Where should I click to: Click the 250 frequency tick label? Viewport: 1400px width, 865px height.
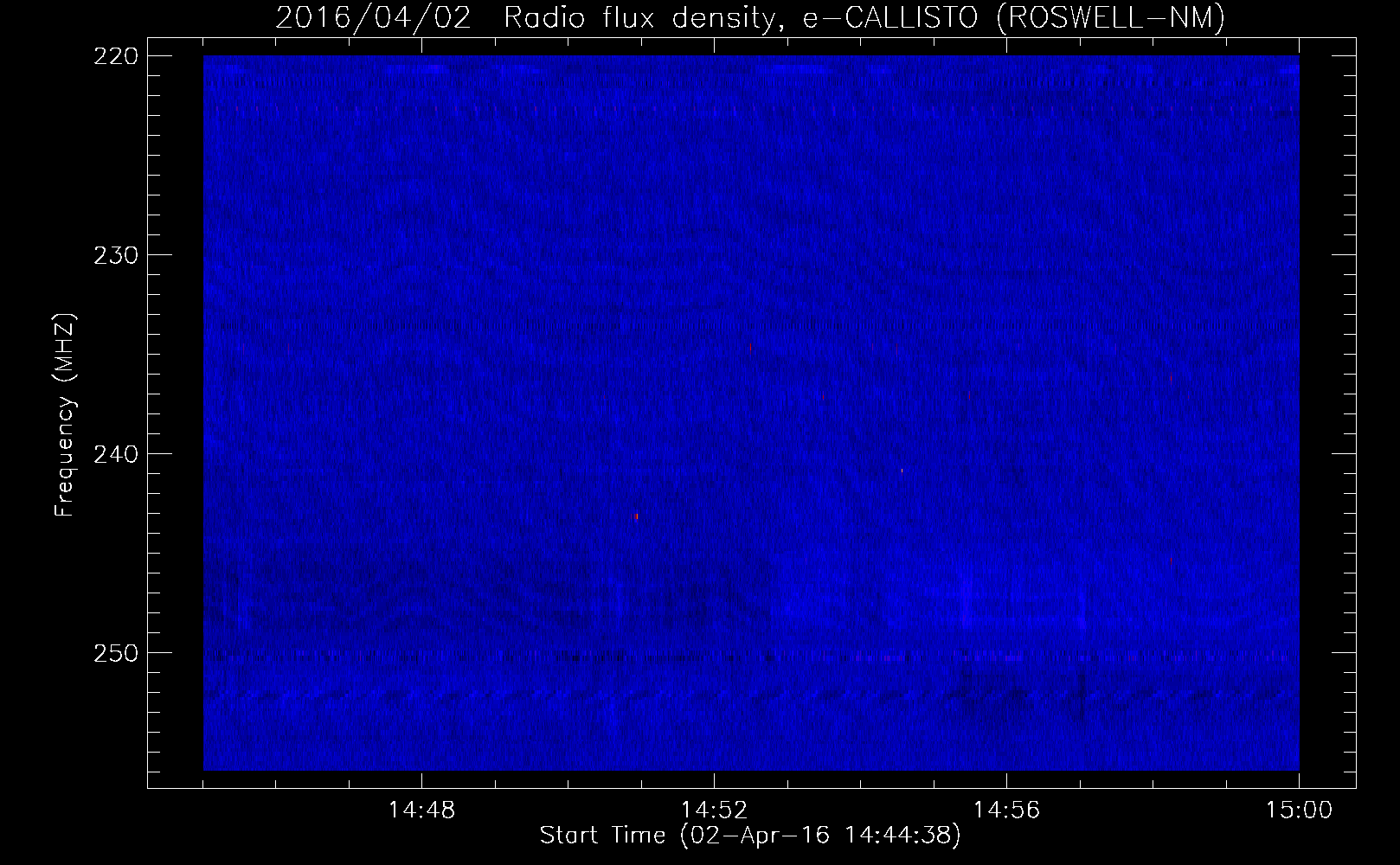pos(115,653)
